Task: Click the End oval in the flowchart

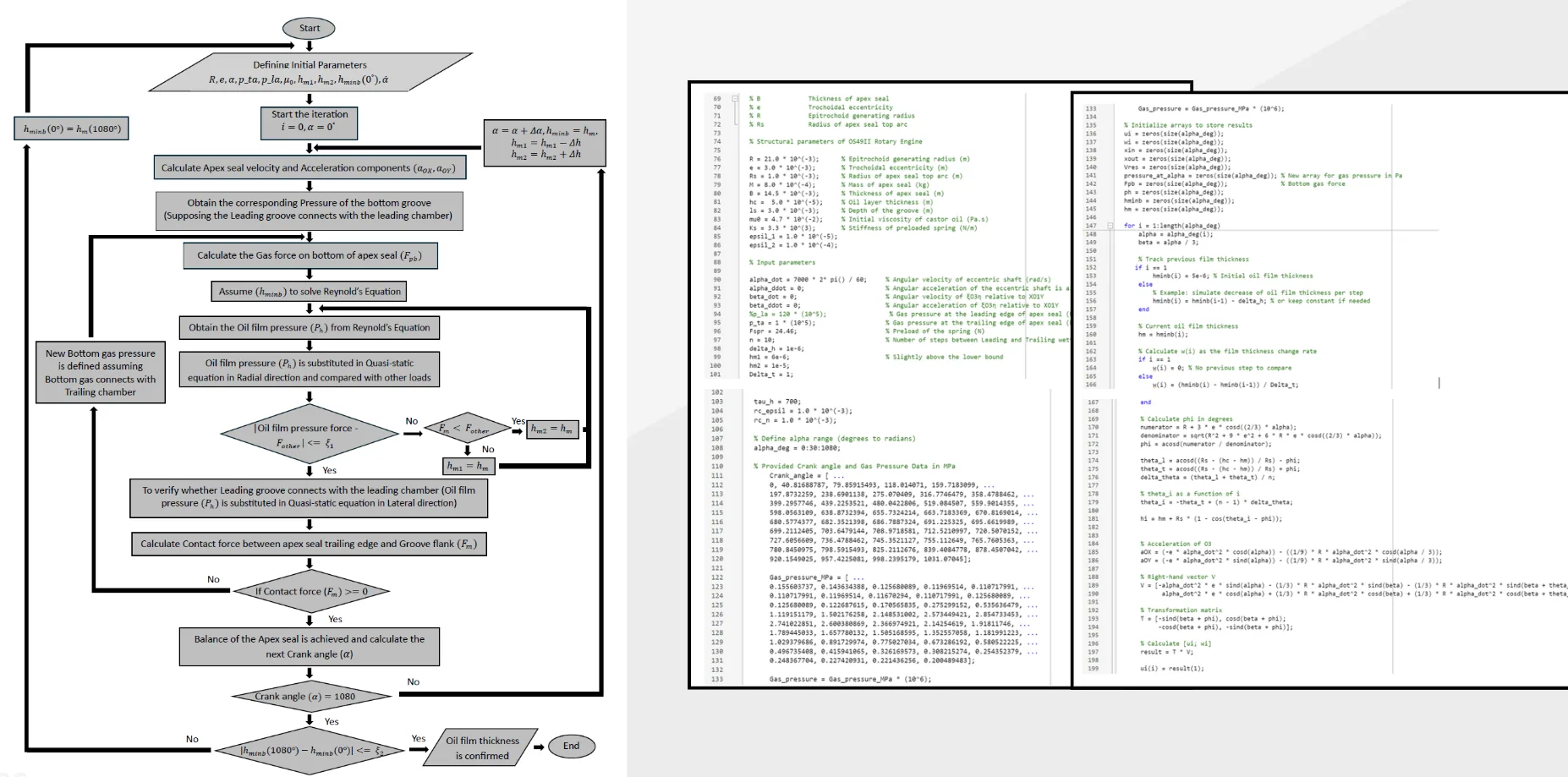Action: 571,746
